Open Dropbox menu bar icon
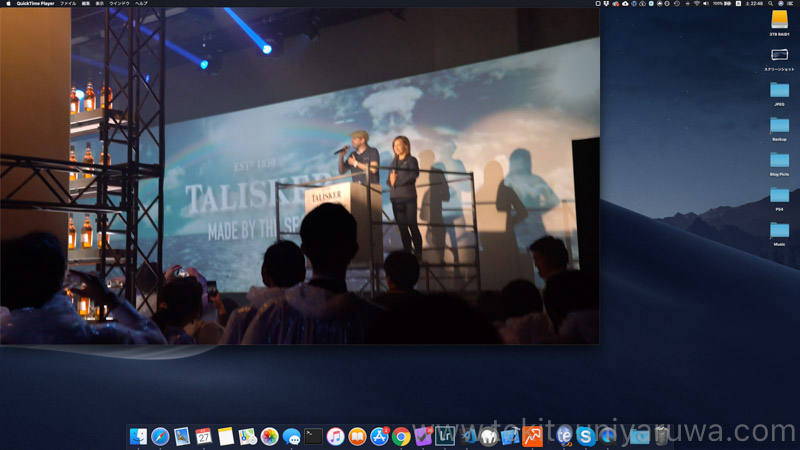This screenshot has height=450, width=800. click(607, 3)
